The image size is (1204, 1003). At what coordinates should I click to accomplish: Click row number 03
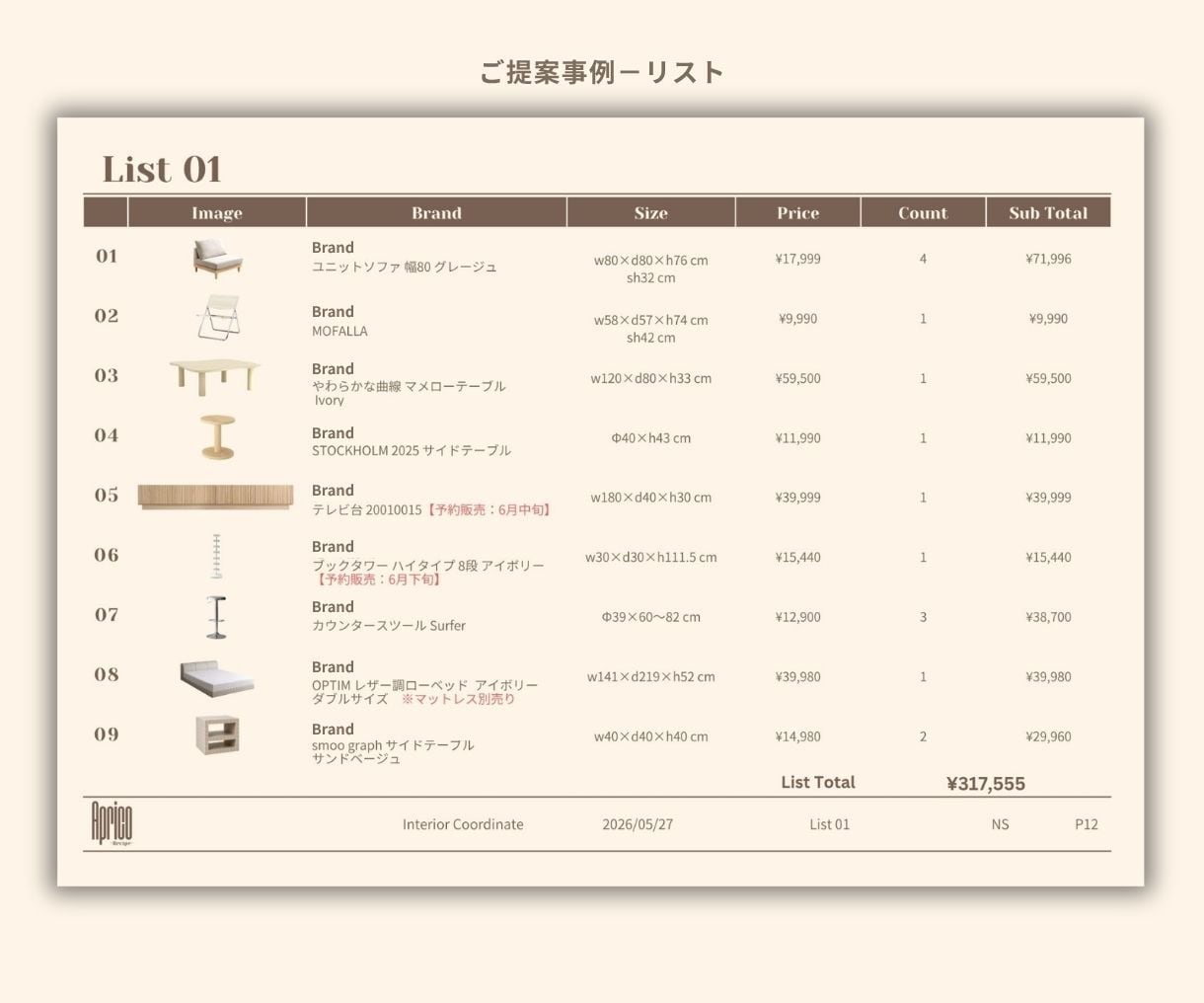(107, 375)
